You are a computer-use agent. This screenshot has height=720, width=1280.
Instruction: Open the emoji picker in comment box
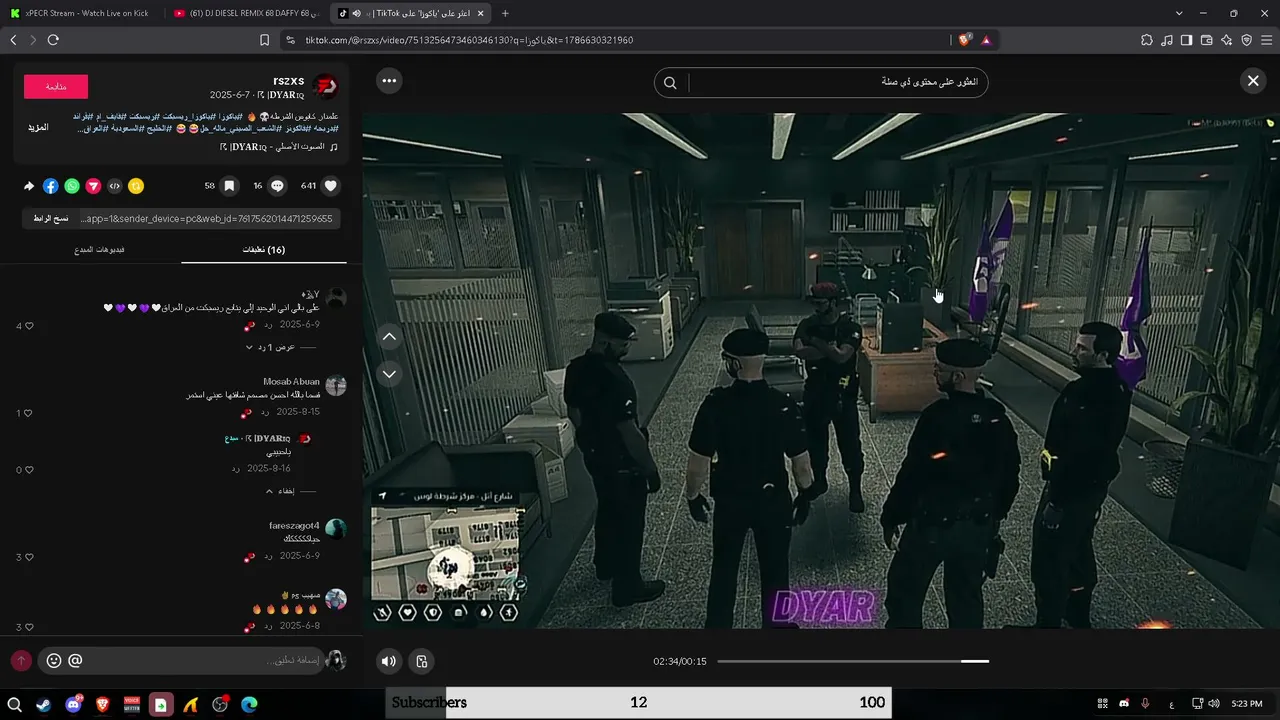coord(54,661)
